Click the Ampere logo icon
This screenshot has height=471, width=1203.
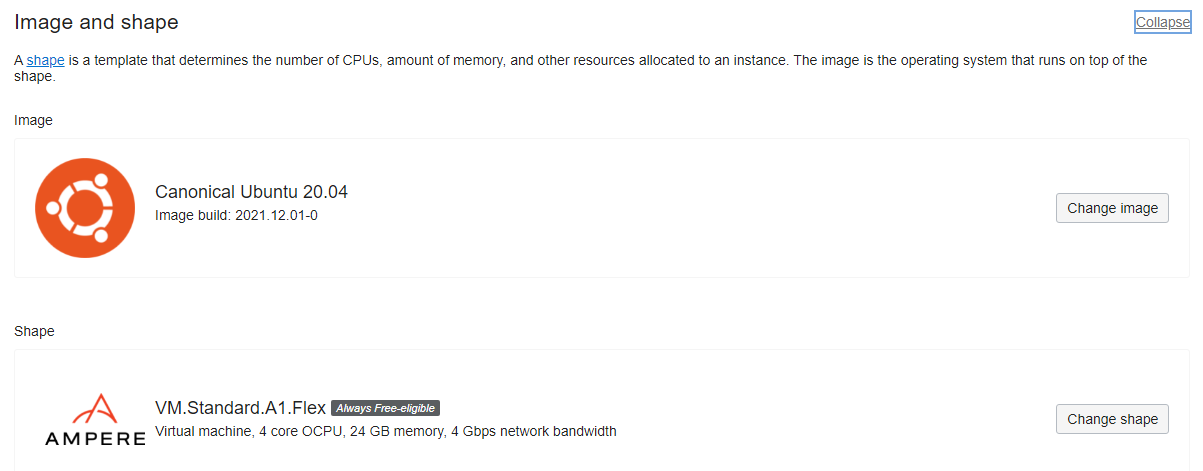pos(95,419)
